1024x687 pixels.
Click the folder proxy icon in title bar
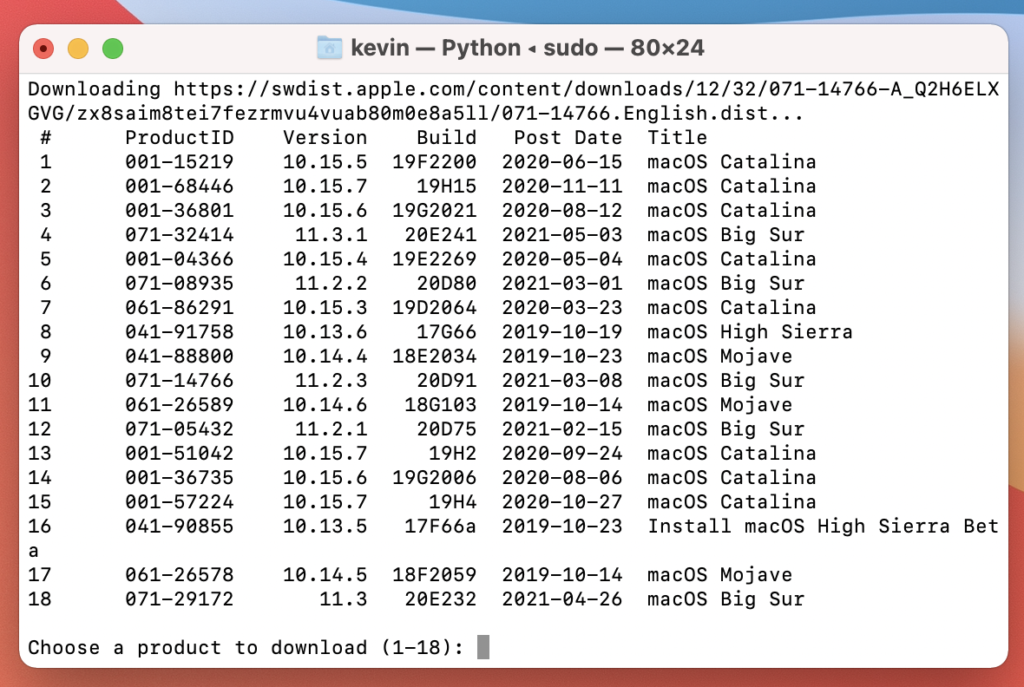point(328,48)
